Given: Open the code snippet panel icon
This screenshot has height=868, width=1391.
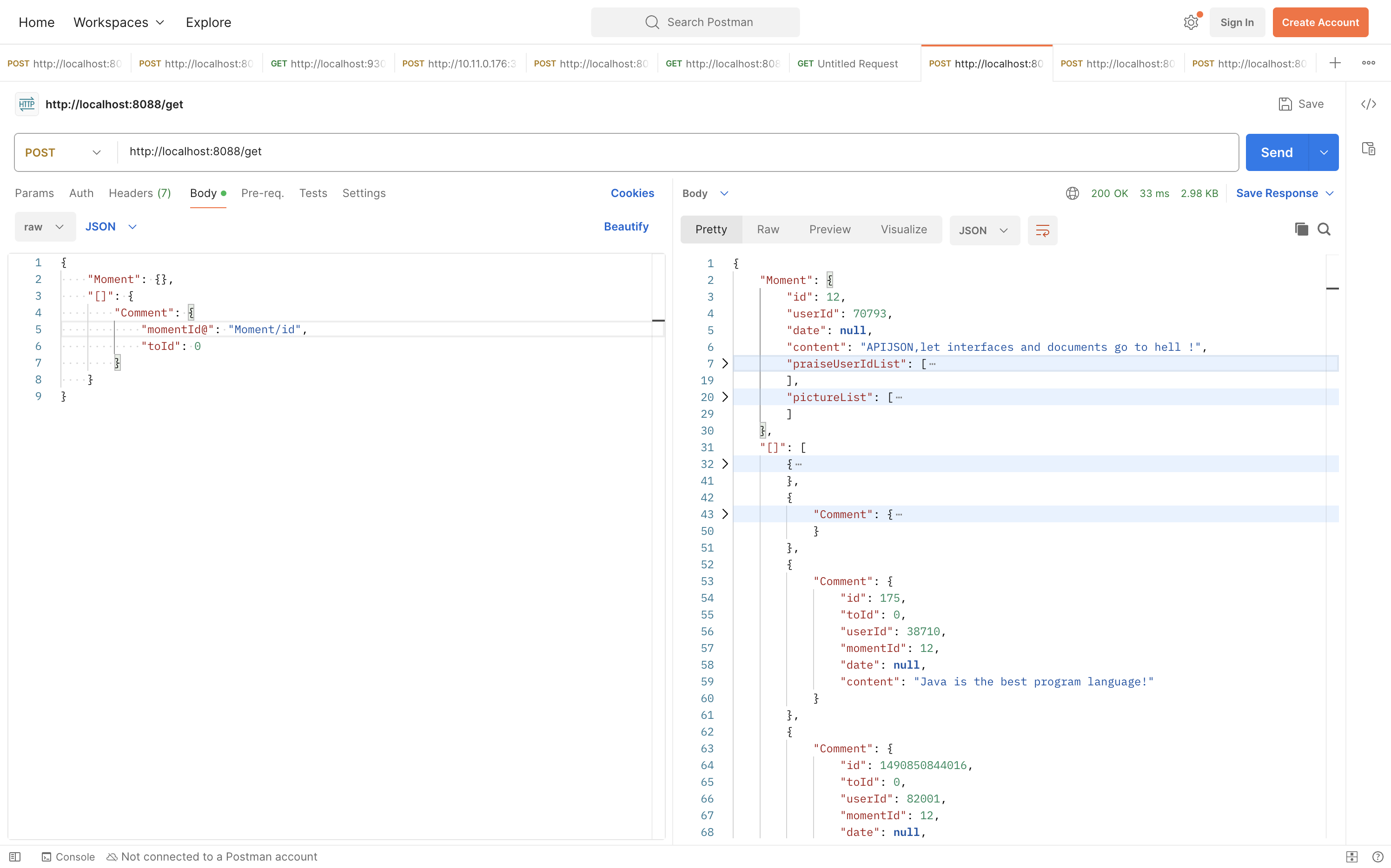Looking at the screenshot, I should pos(1369,104).
